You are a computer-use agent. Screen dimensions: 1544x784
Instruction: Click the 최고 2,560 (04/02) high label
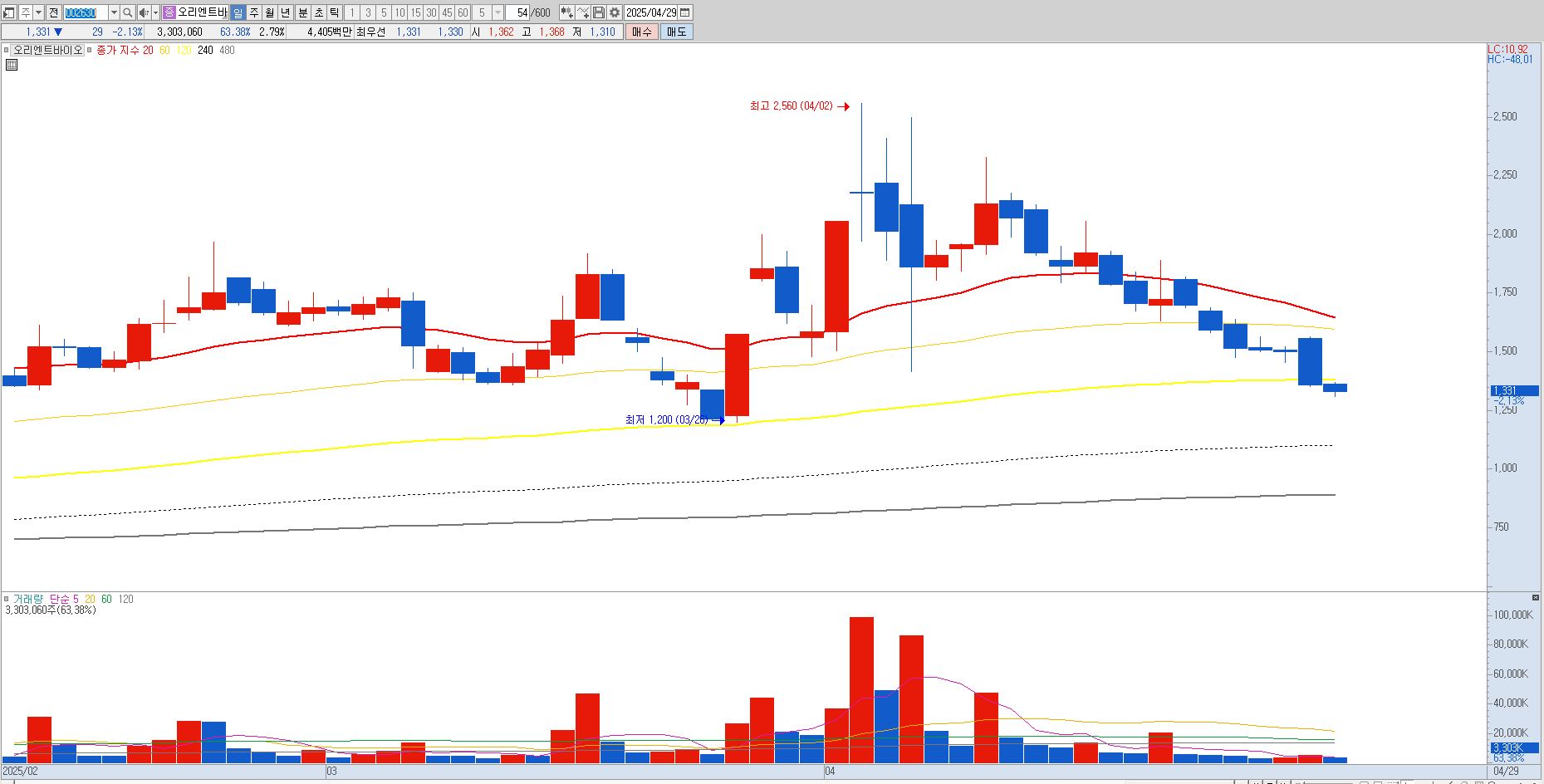pos(791,106)
